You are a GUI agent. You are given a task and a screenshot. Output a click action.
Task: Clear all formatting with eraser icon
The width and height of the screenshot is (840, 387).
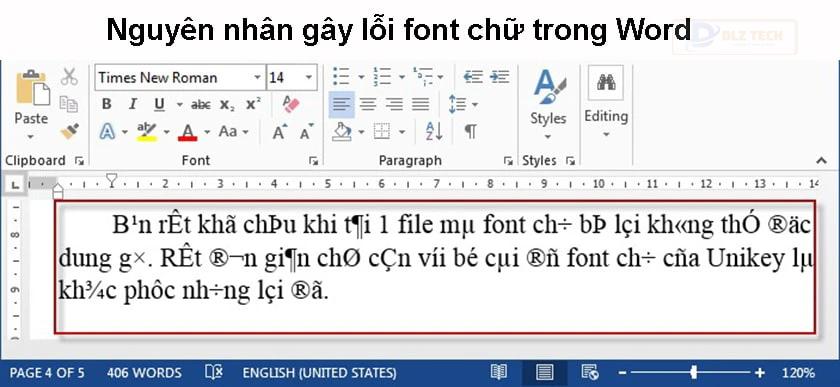coord(291,104)
